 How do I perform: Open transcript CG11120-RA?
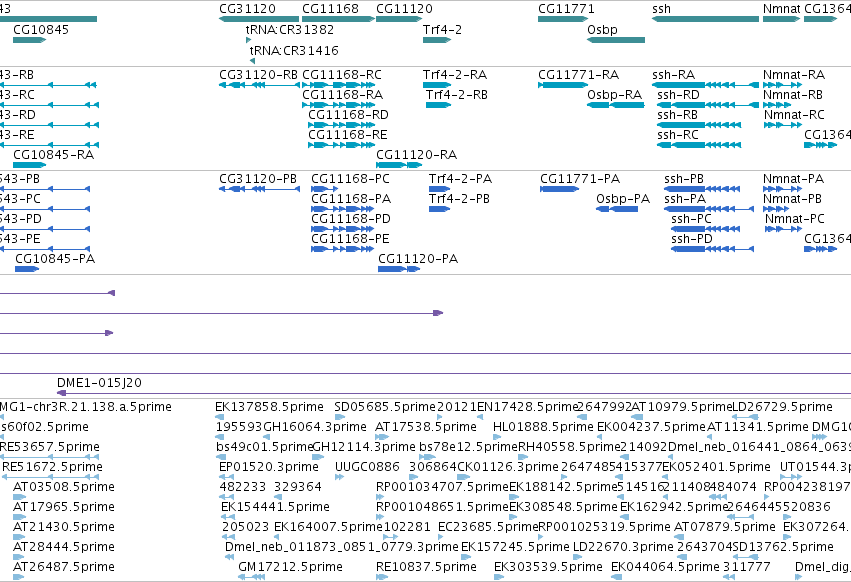click(416, 155)
